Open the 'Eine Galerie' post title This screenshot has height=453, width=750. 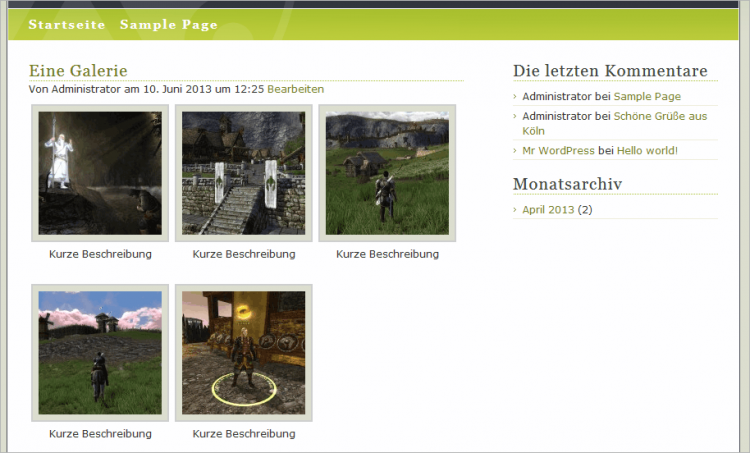(78, 70)
